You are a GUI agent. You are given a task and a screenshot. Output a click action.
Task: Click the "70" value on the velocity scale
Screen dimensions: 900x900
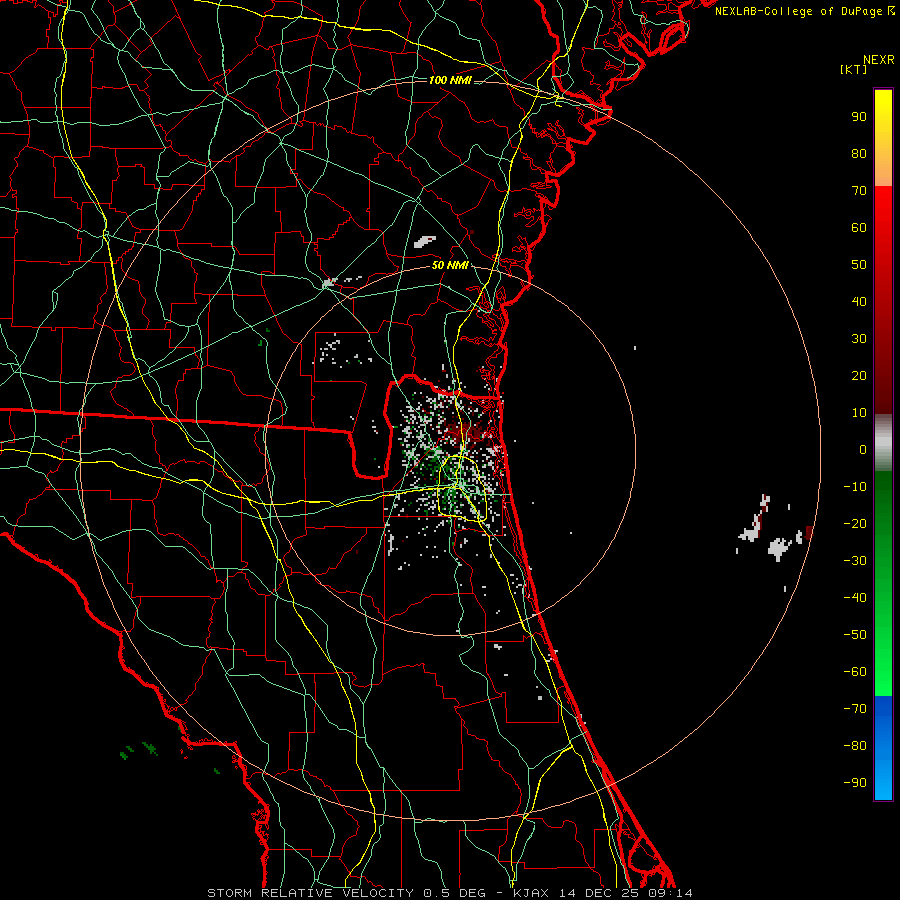tap(859, 191)
